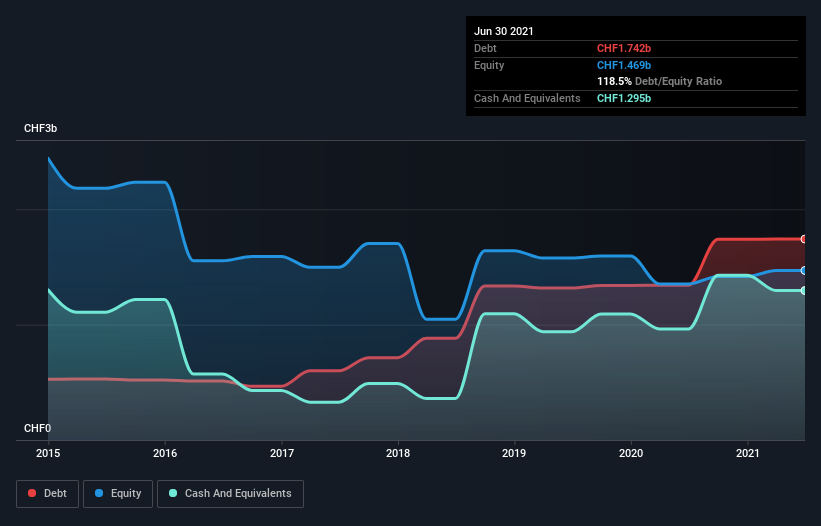Image resolution: width=821 pixels, height=526 pixels.
Task: Select the 2017 axis label
Action: [282, 454]
